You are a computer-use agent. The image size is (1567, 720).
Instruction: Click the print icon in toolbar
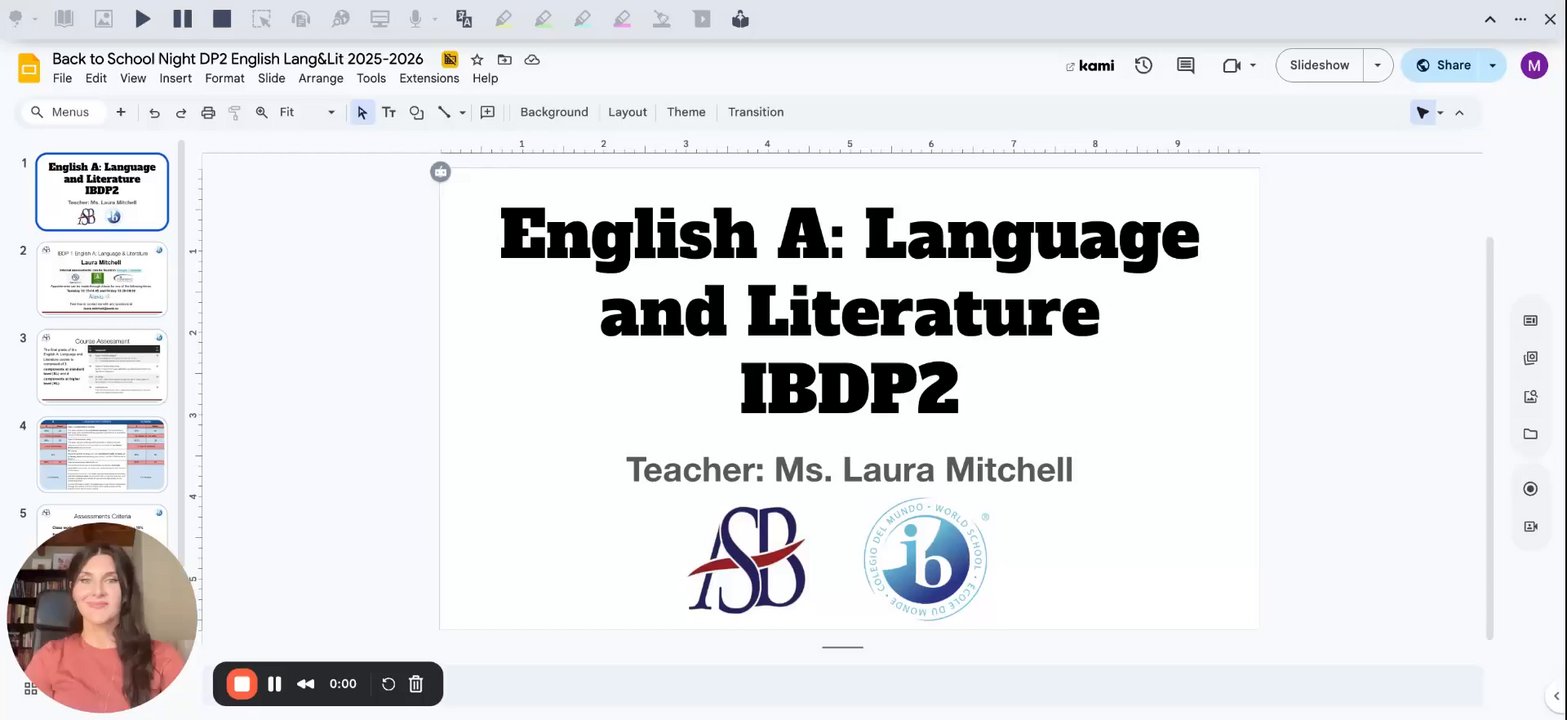[208, 113]
